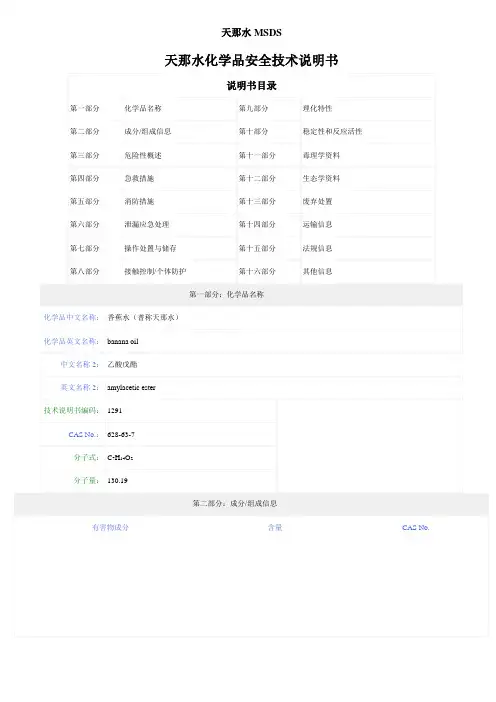Click the 天那水 MSDS page header
496x702 pixels.
coord(251,33)
